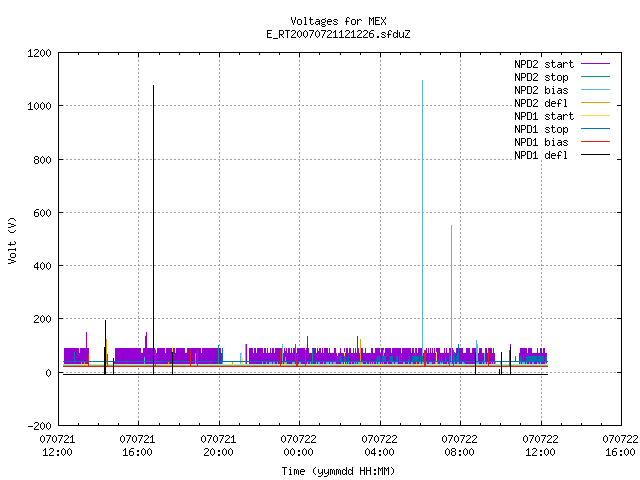Click the '070722 12:00' x-axis tick label
640x480 pixels.
tap(540, 446)
